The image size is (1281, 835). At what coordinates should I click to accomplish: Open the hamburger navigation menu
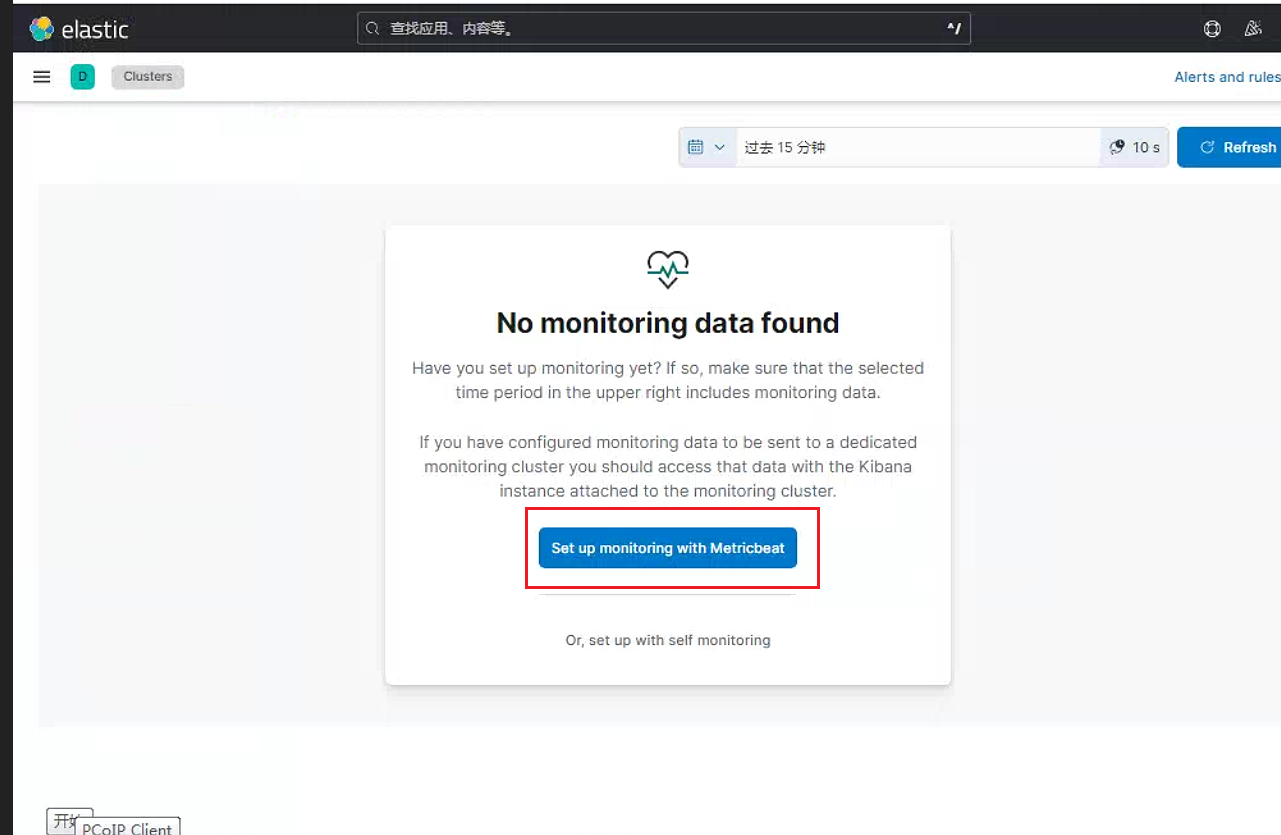pos(42,77)
